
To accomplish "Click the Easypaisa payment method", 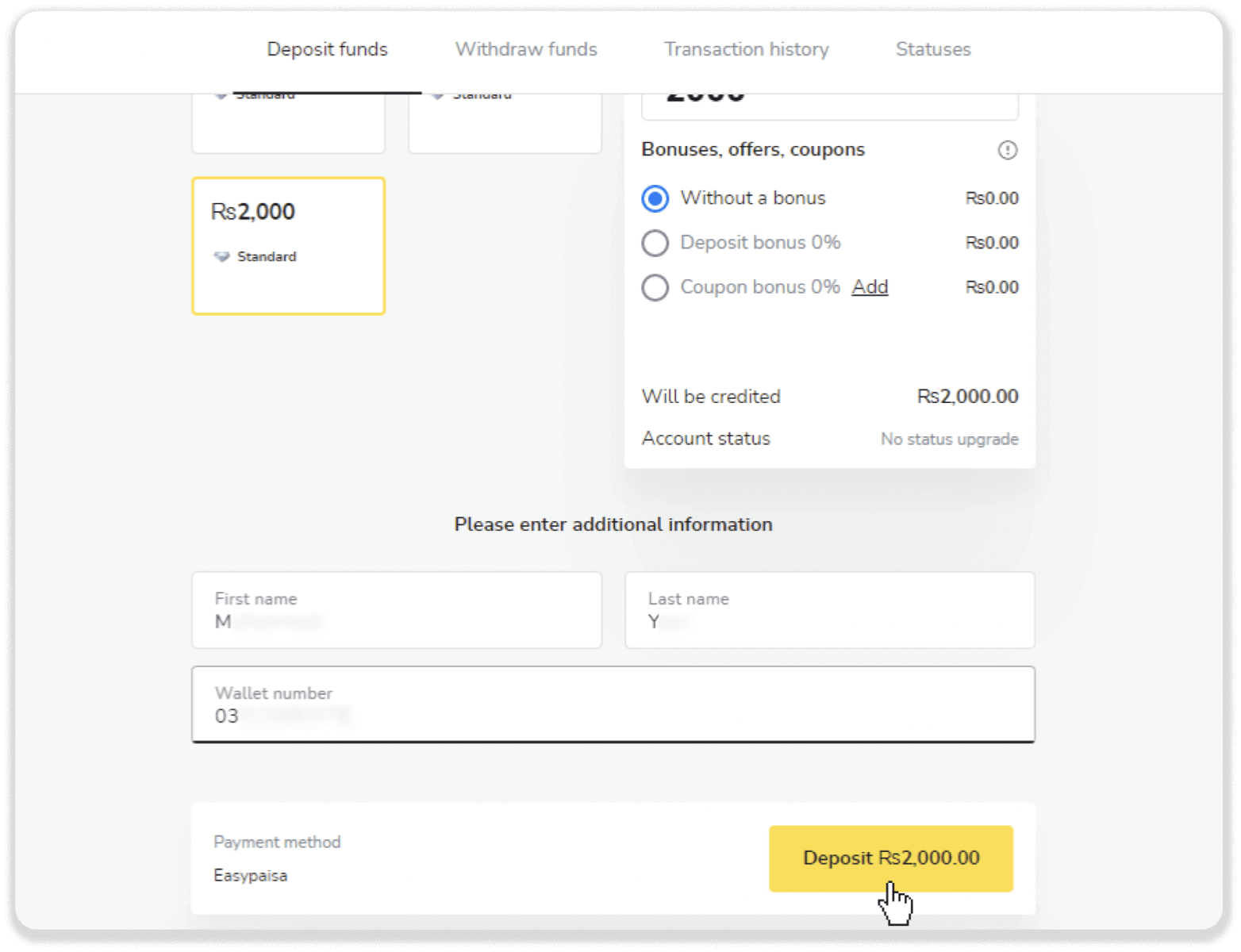I will (251, 876).
